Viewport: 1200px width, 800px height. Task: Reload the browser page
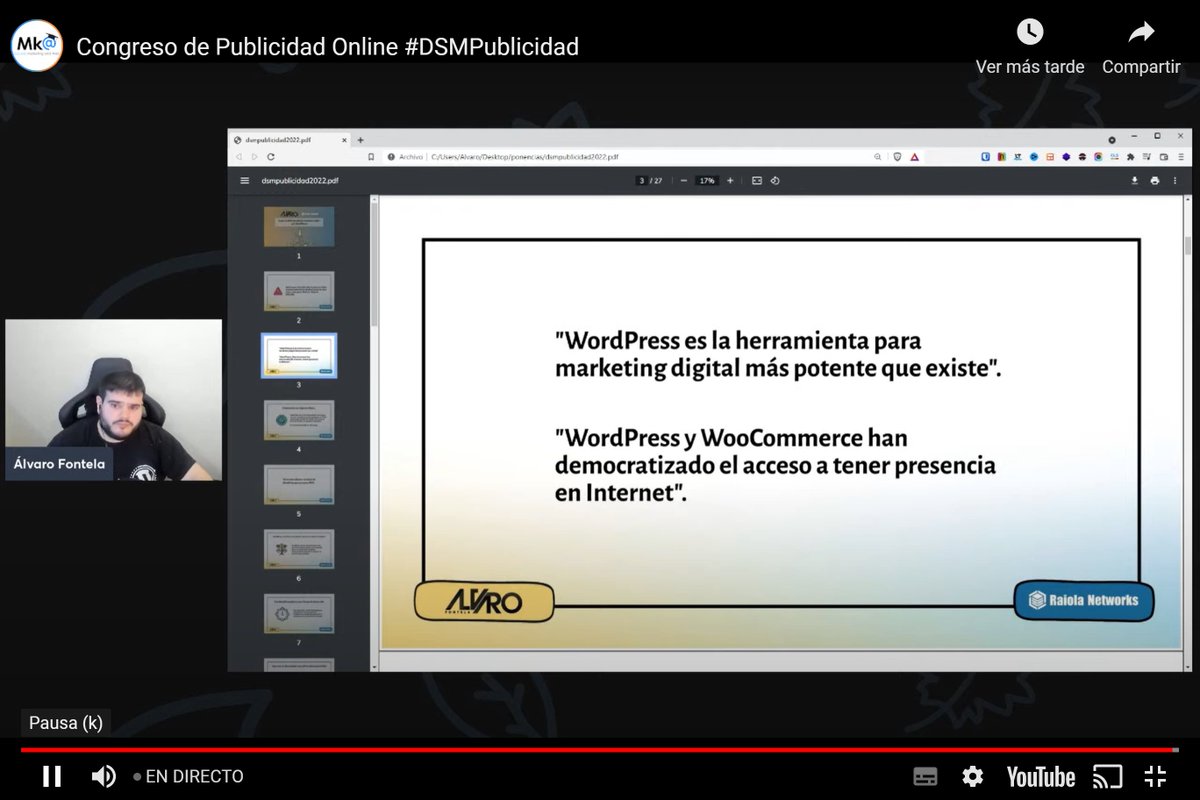point(271,157)
